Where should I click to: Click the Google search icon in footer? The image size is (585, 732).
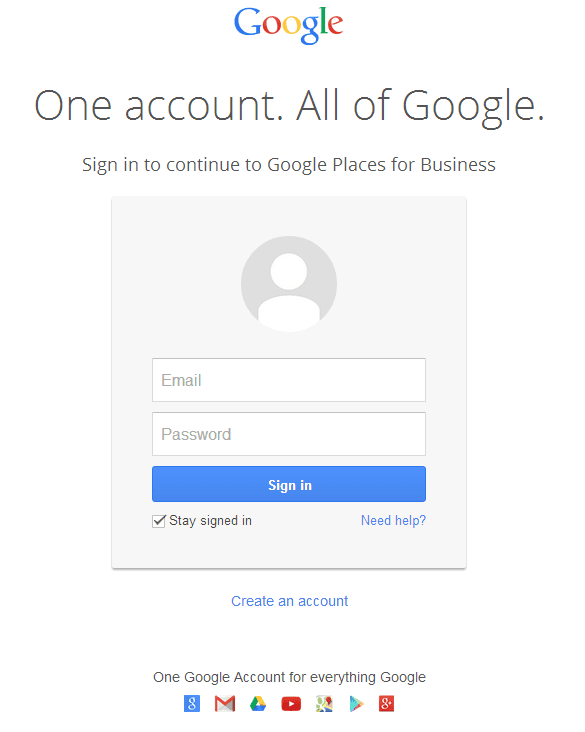click(x=192, y=704)
